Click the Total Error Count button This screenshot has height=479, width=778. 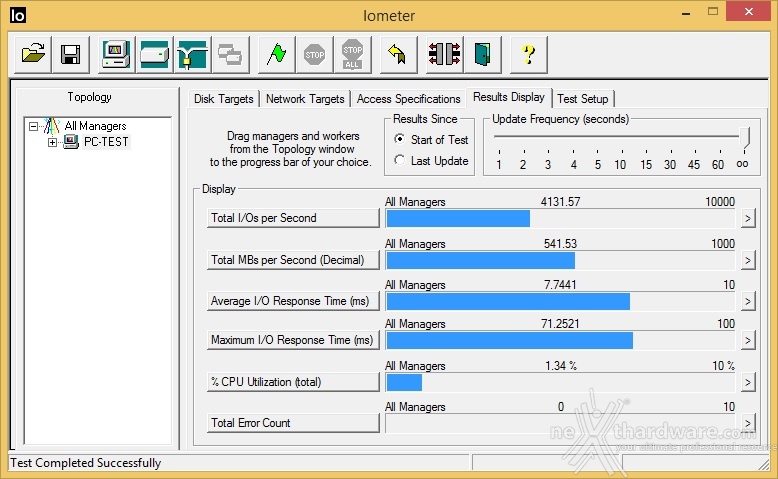[x=293, y=423]
